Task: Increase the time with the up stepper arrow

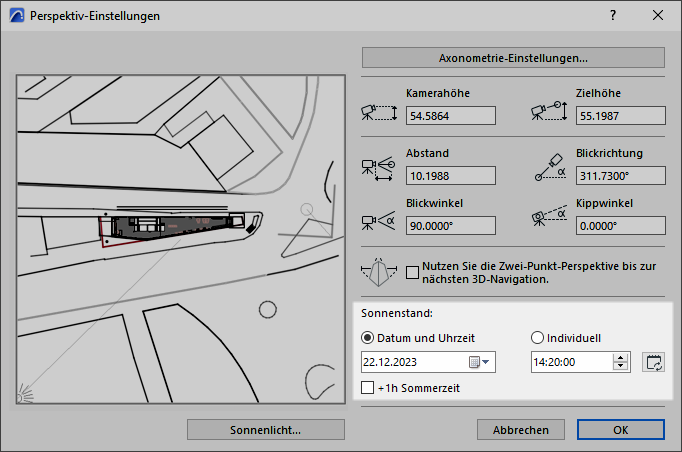Action: [621, 358]
